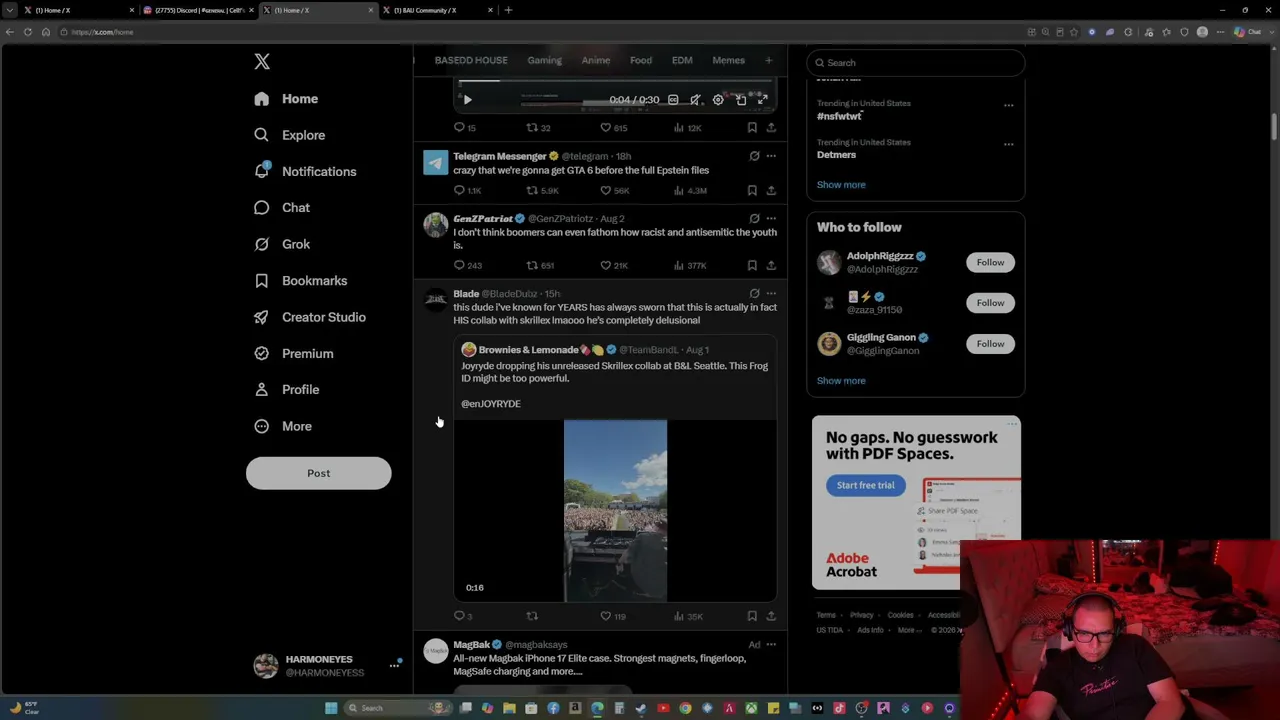Image resolution: width=1280 pixels, height=720 pixels.
Task: Show more trends
Action: click(841, 185)
